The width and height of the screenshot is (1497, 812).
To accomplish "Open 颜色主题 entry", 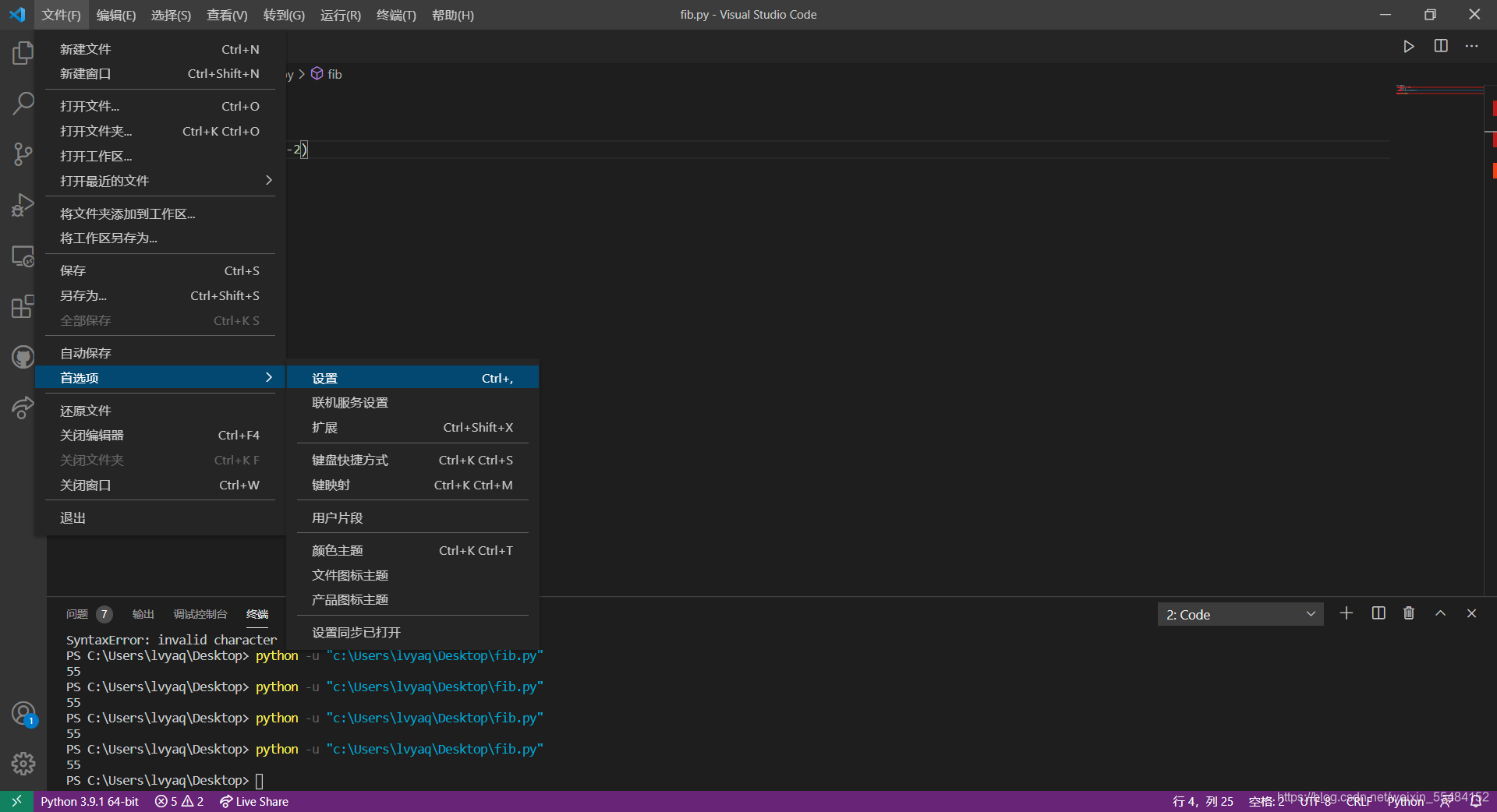I will tap(412, 550).
